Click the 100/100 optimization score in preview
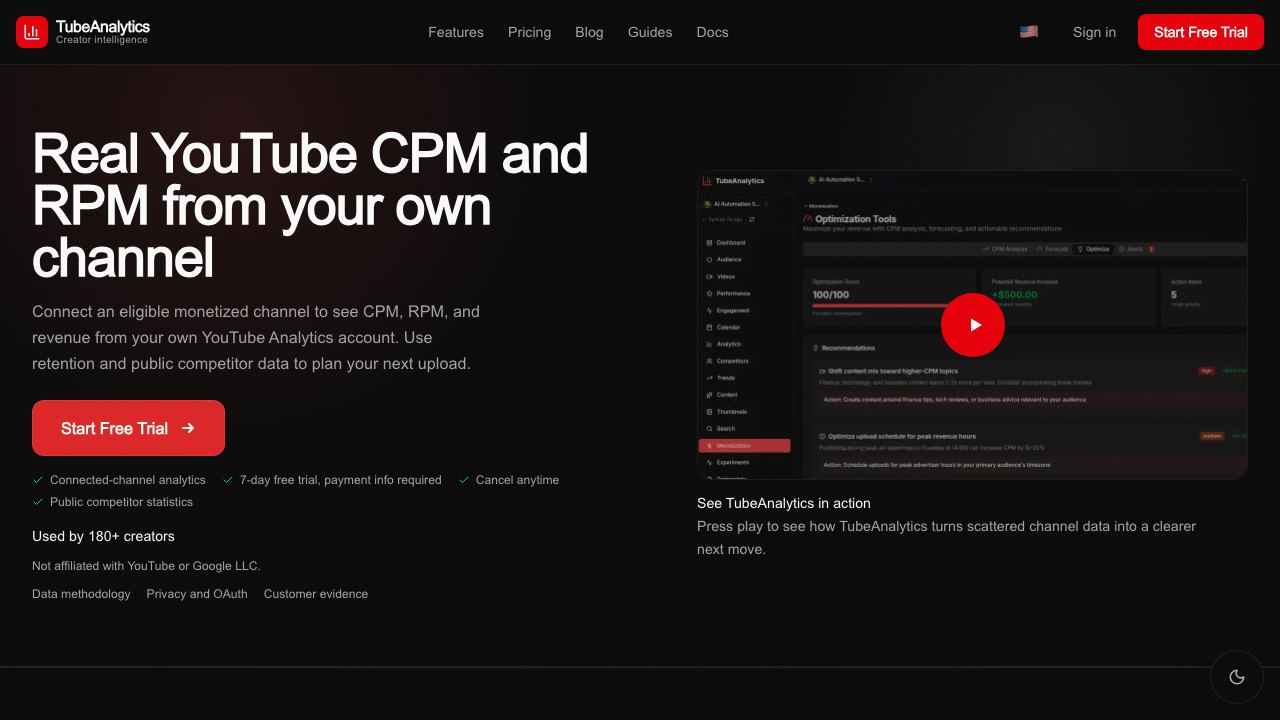Viewport: 1280px width, 720px height. (831, 295)
